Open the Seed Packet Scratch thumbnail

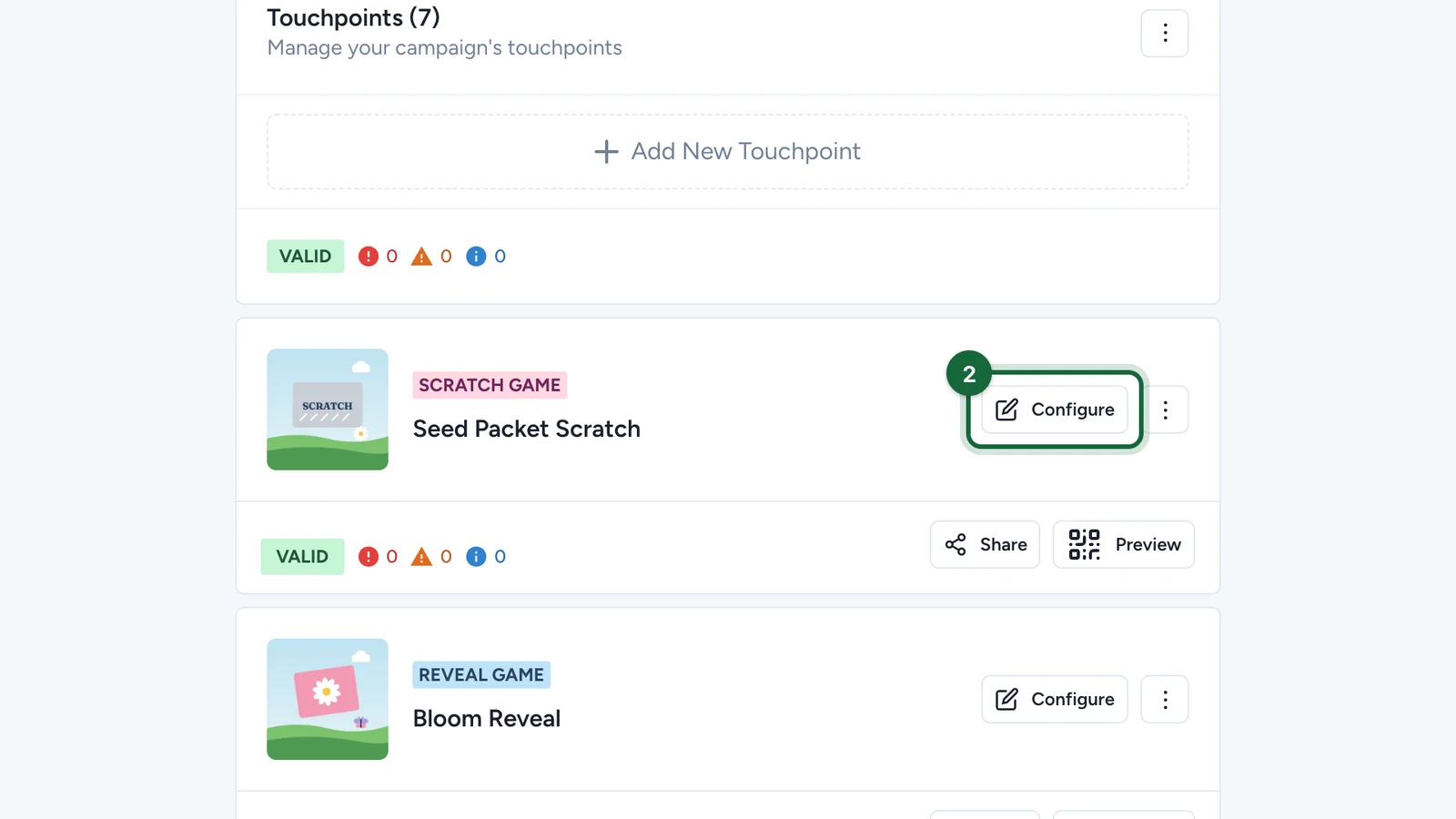(328, 409)
